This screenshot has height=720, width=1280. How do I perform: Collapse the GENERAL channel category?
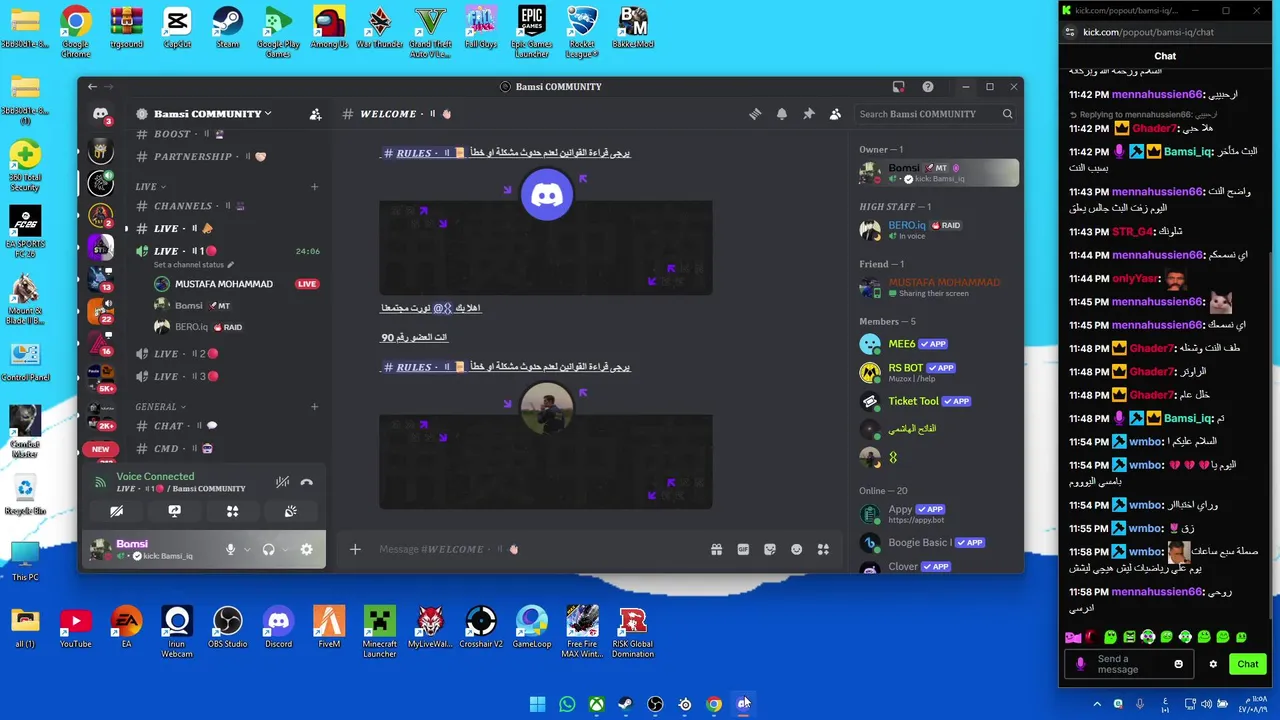pyautogui.click(x=161, y=407)
